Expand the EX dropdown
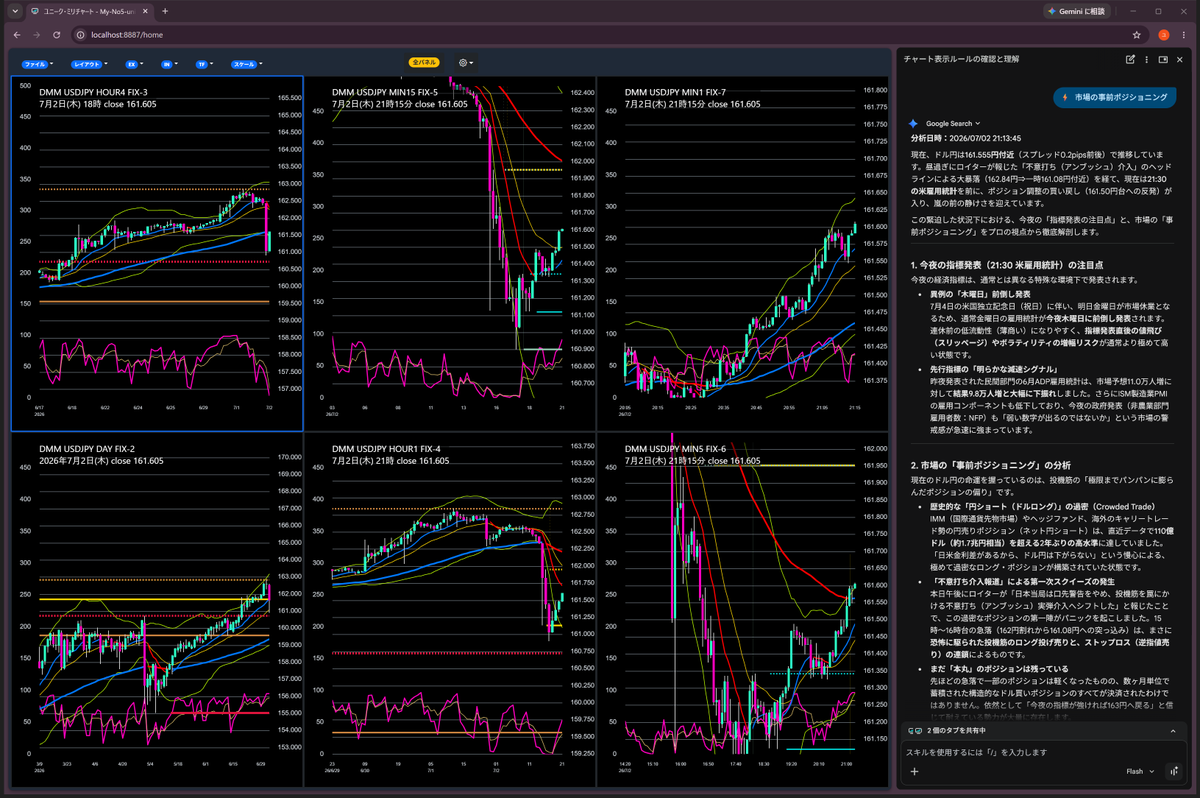 point(134,63)
